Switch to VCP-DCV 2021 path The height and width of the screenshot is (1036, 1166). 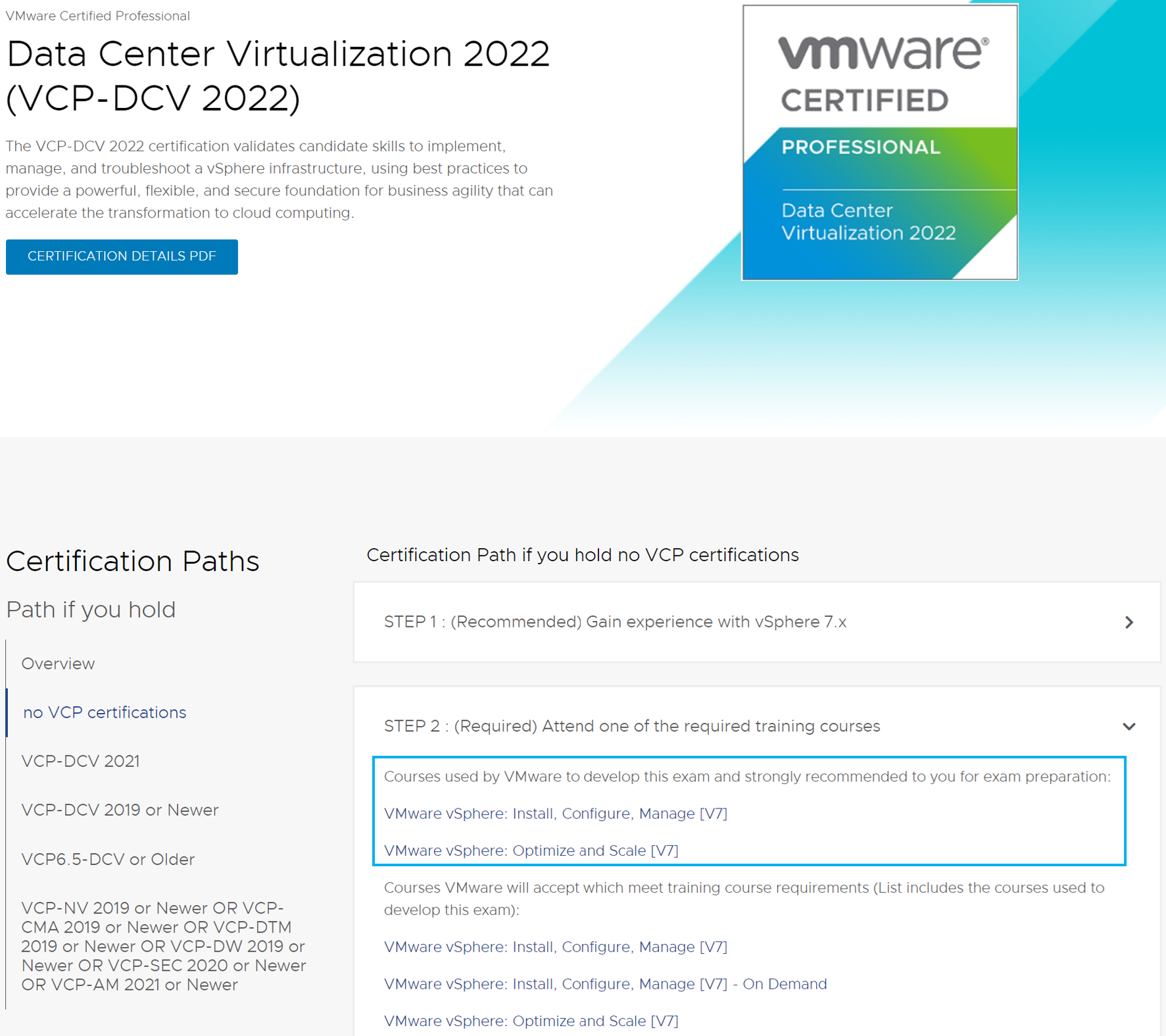click(80, 761)
